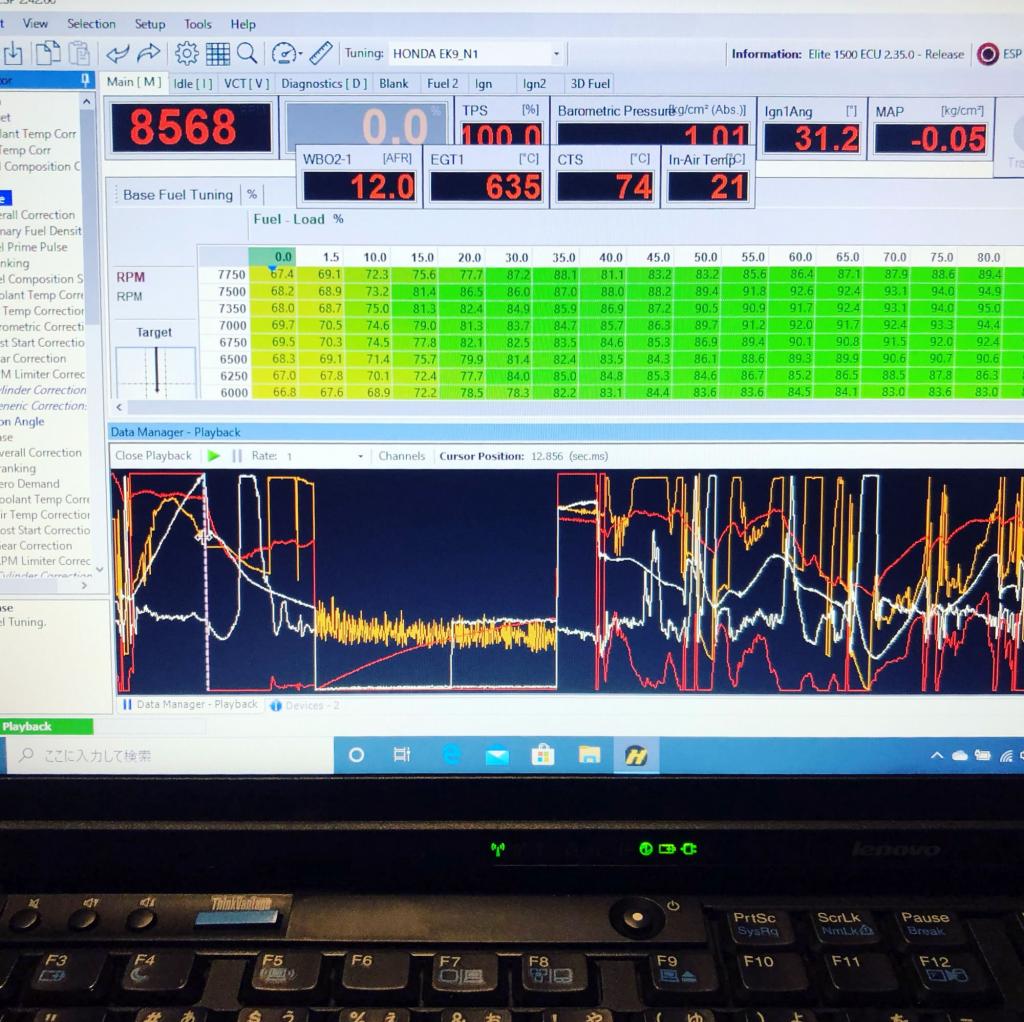Open the Tools menu
This screenshot has height=1022, width=1024.
197,23
